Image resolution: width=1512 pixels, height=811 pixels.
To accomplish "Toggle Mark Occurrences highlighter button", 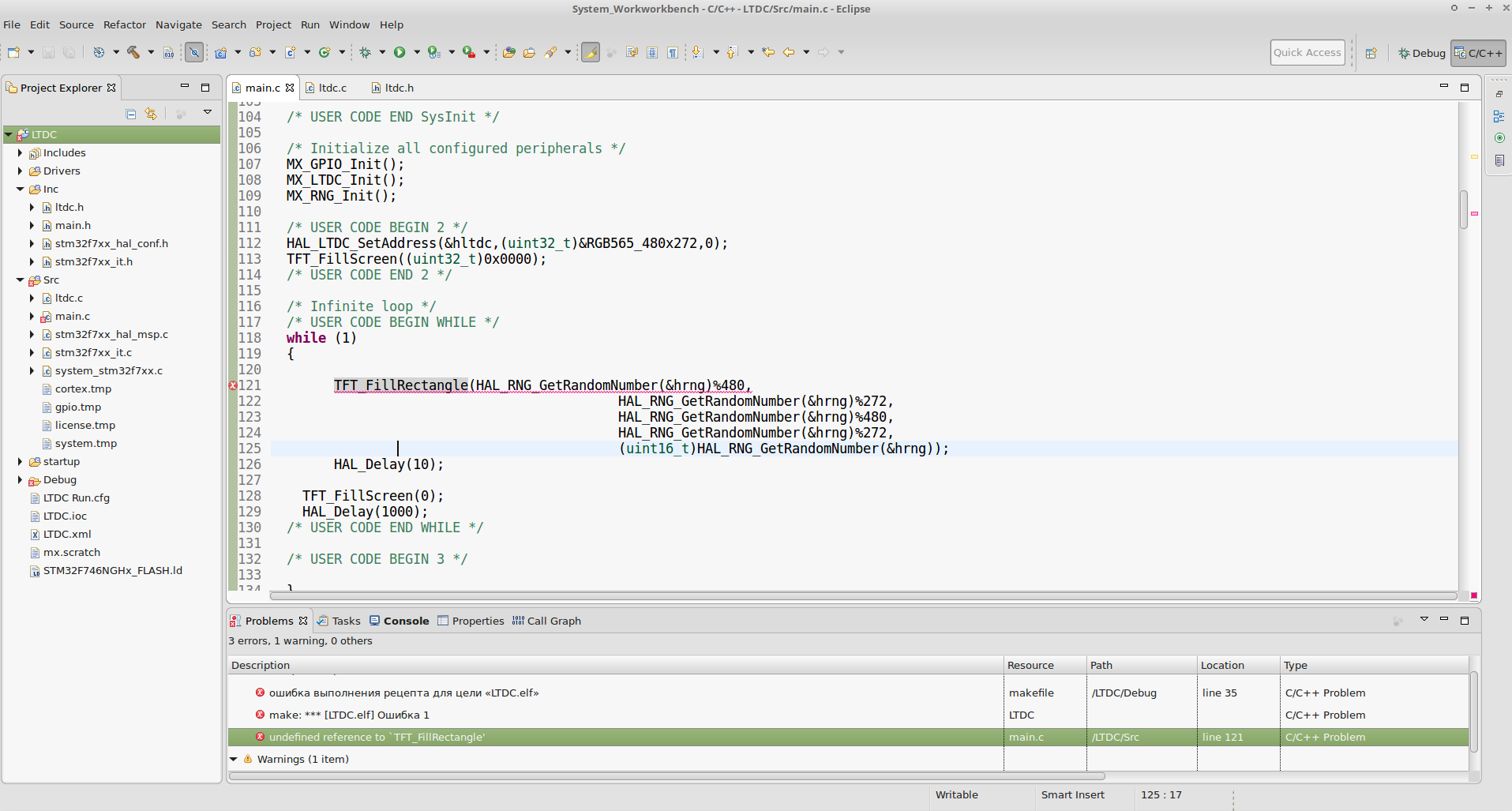I will click(x=590, y=52).
